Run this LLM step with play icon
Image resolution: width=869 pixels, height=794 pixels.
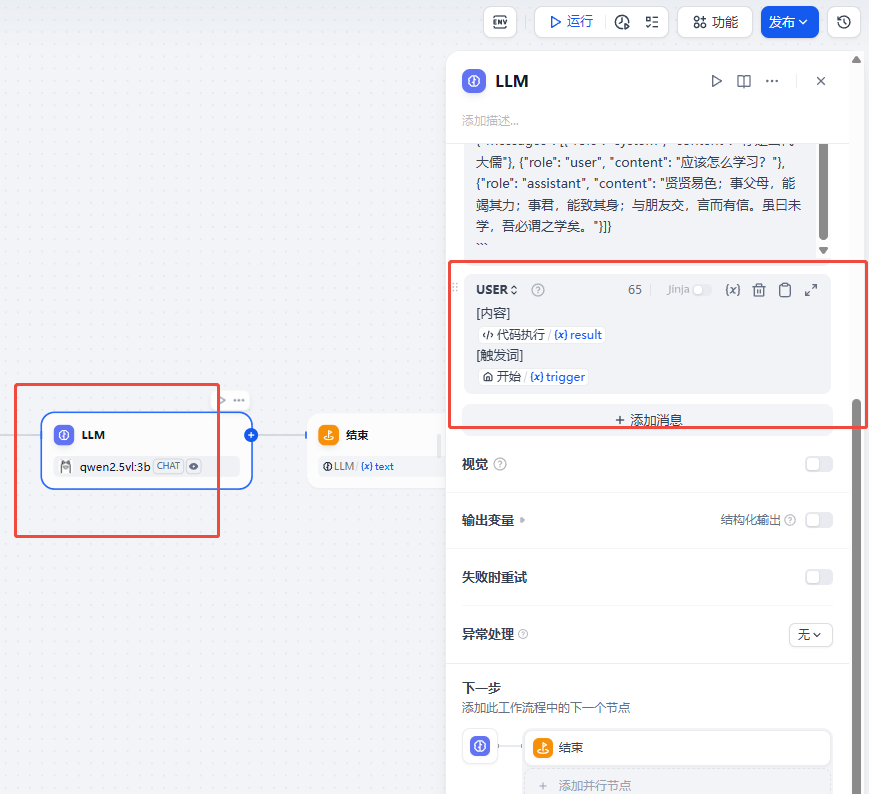[x=717, y=81]
